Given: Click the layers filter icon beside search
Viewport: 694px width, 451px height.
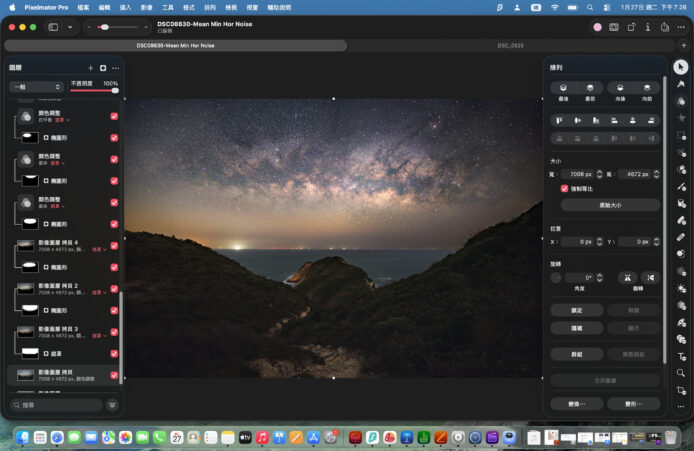Looking at the screenshot, I should click(112, 405).
